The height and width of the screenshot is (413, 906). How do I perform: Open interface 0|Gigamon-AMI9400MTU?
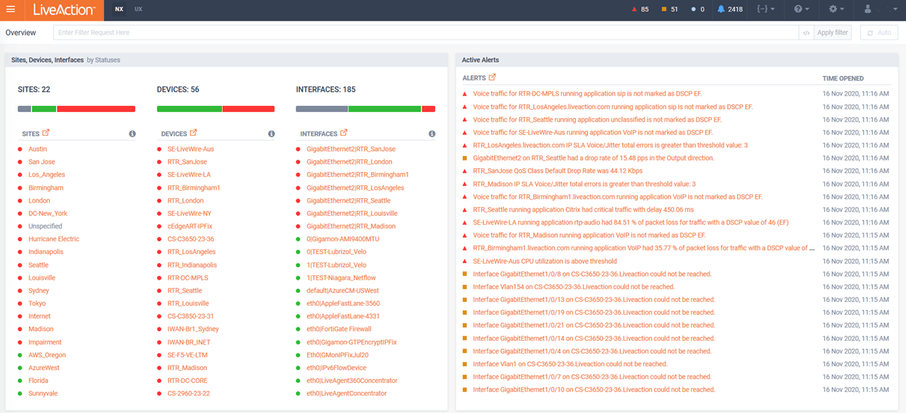[x=343, y=239]
